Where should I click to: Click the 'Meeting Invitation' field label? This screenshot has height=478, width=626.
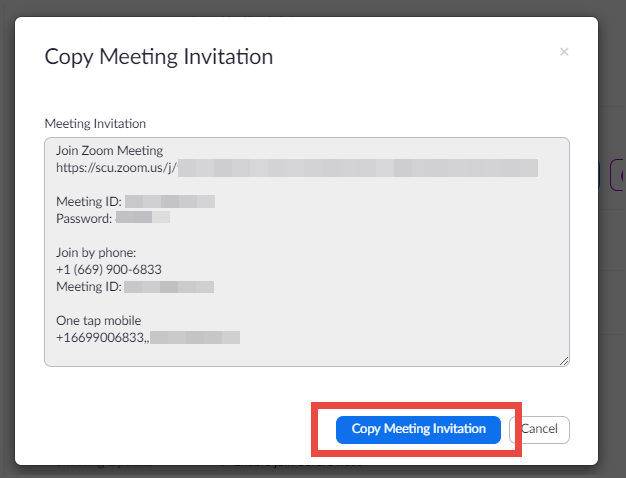pyautogui.click(x=95, y=123)
